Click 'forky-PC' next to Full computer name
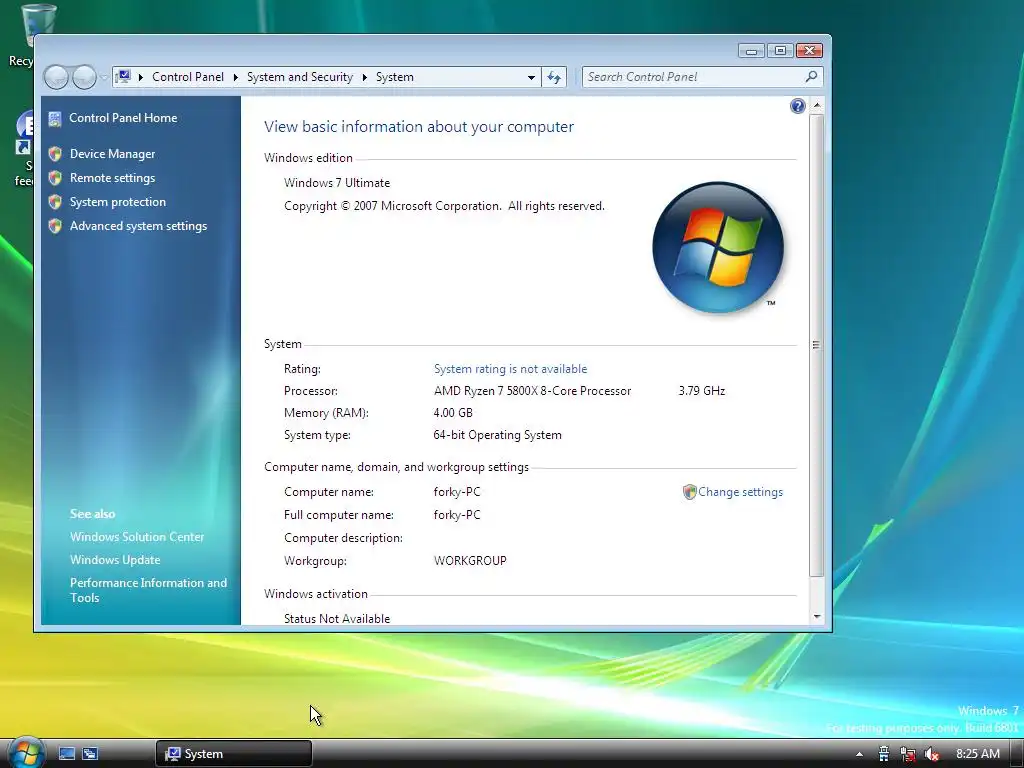Screen dimensions: 1024x768 point(456,515)
